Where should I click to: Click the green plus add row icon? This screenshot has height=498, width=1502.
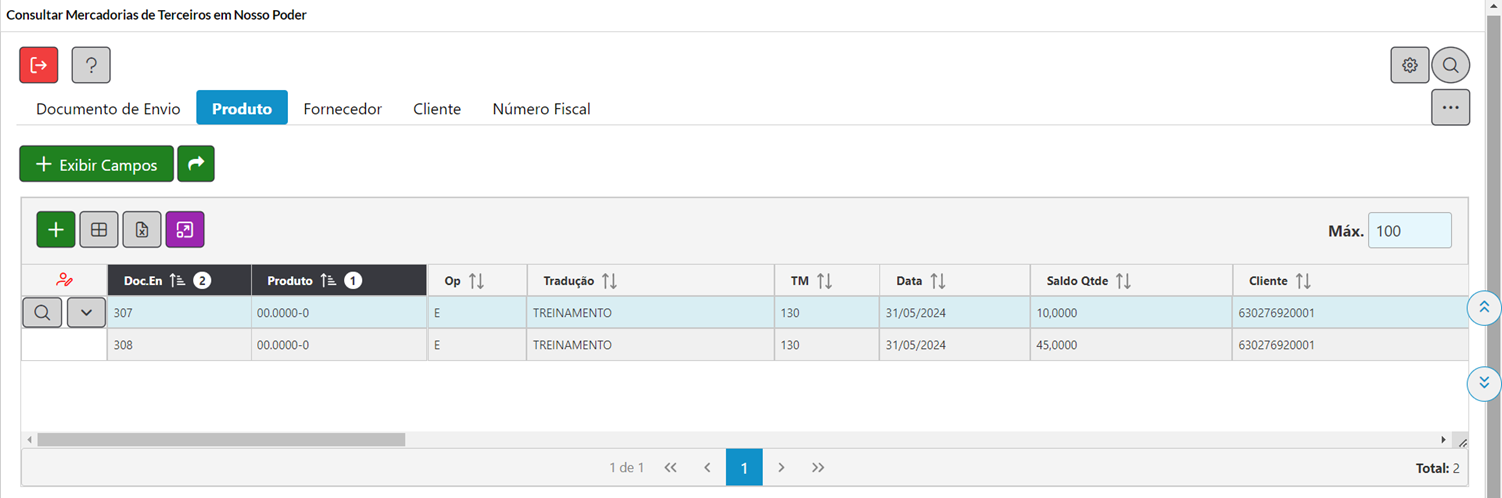pos(56,229)
